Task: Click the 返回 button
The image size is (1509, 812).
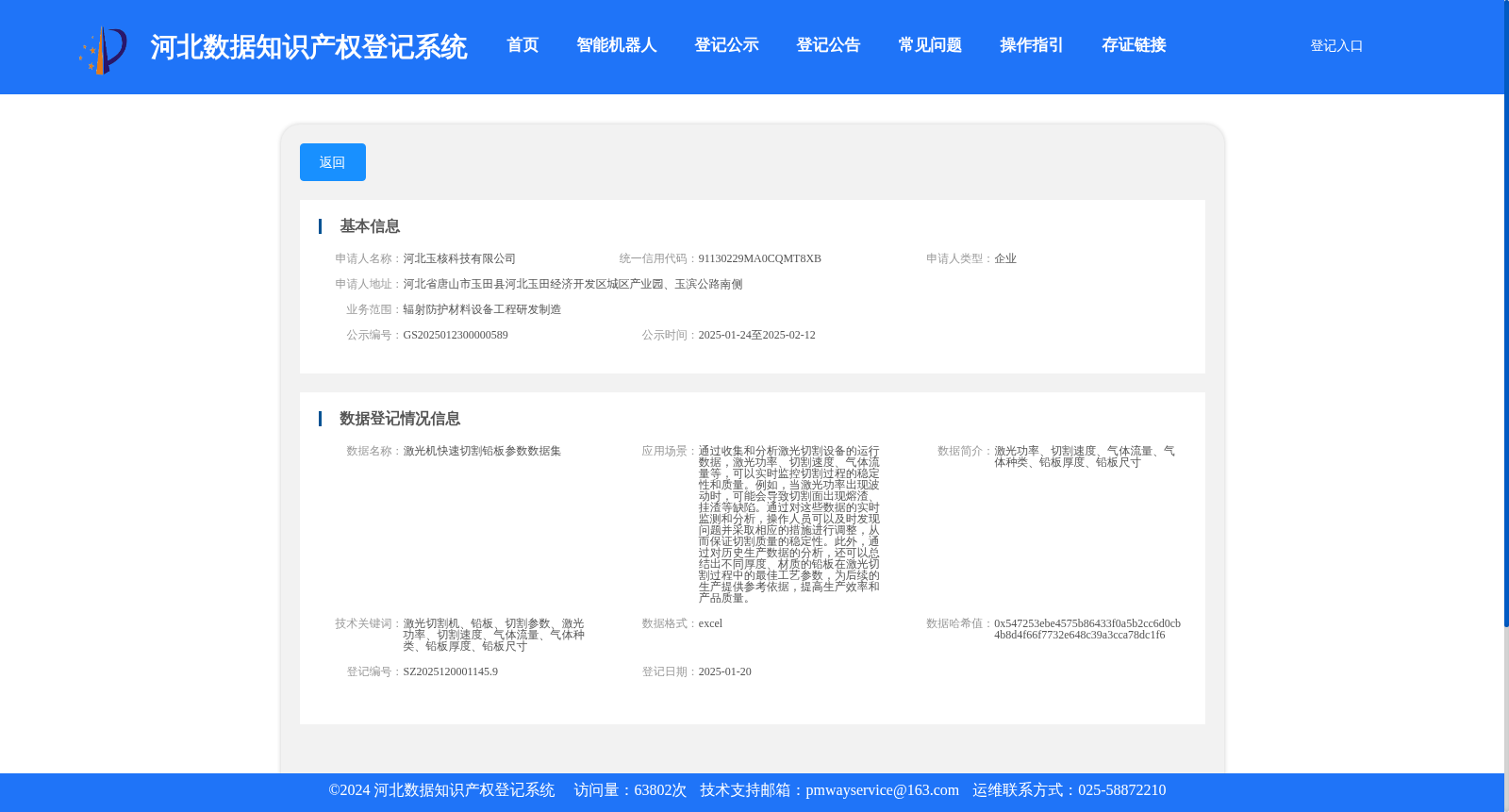Action: [x=333, y=162]
